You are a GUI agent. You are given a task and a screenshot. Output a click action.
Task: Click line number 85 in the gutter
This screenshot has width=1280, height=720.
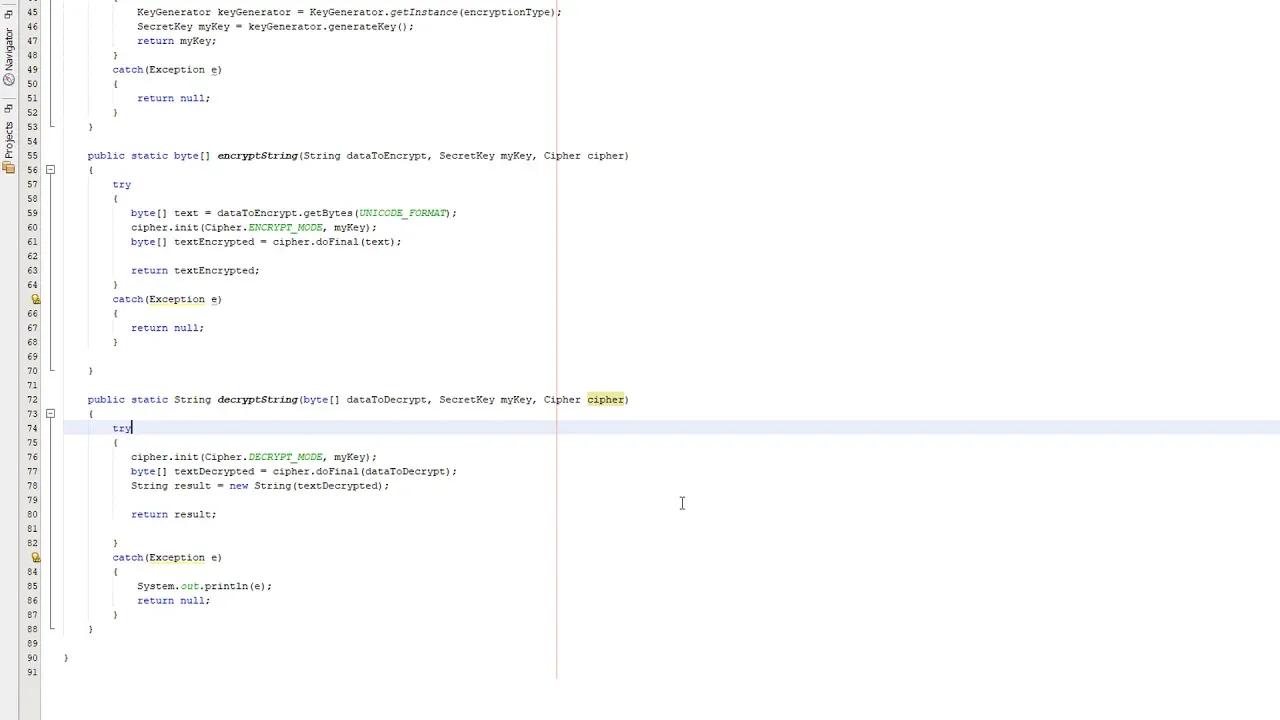pyautogui.click(x=31, y=586)
